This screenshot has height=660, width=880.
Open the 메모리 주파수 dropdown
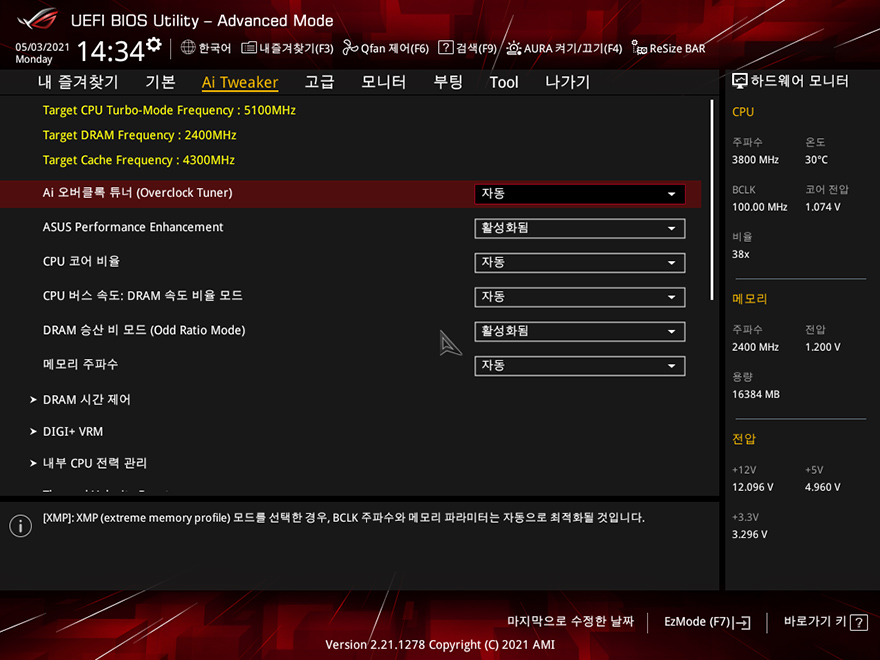pos(579,366)
